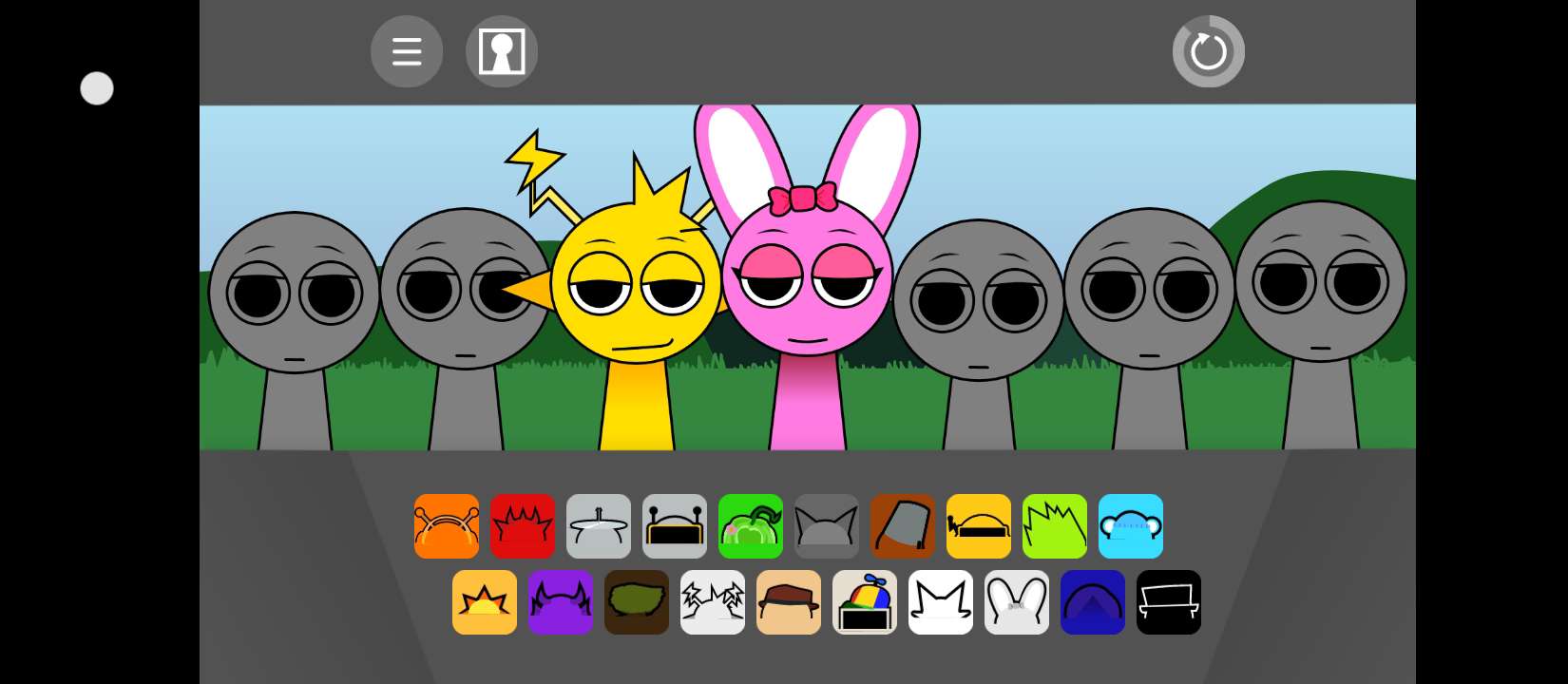Mute the yellow lightning character on stage
The width and height of the screenshot is (1568, 684).
pos(635,294)
